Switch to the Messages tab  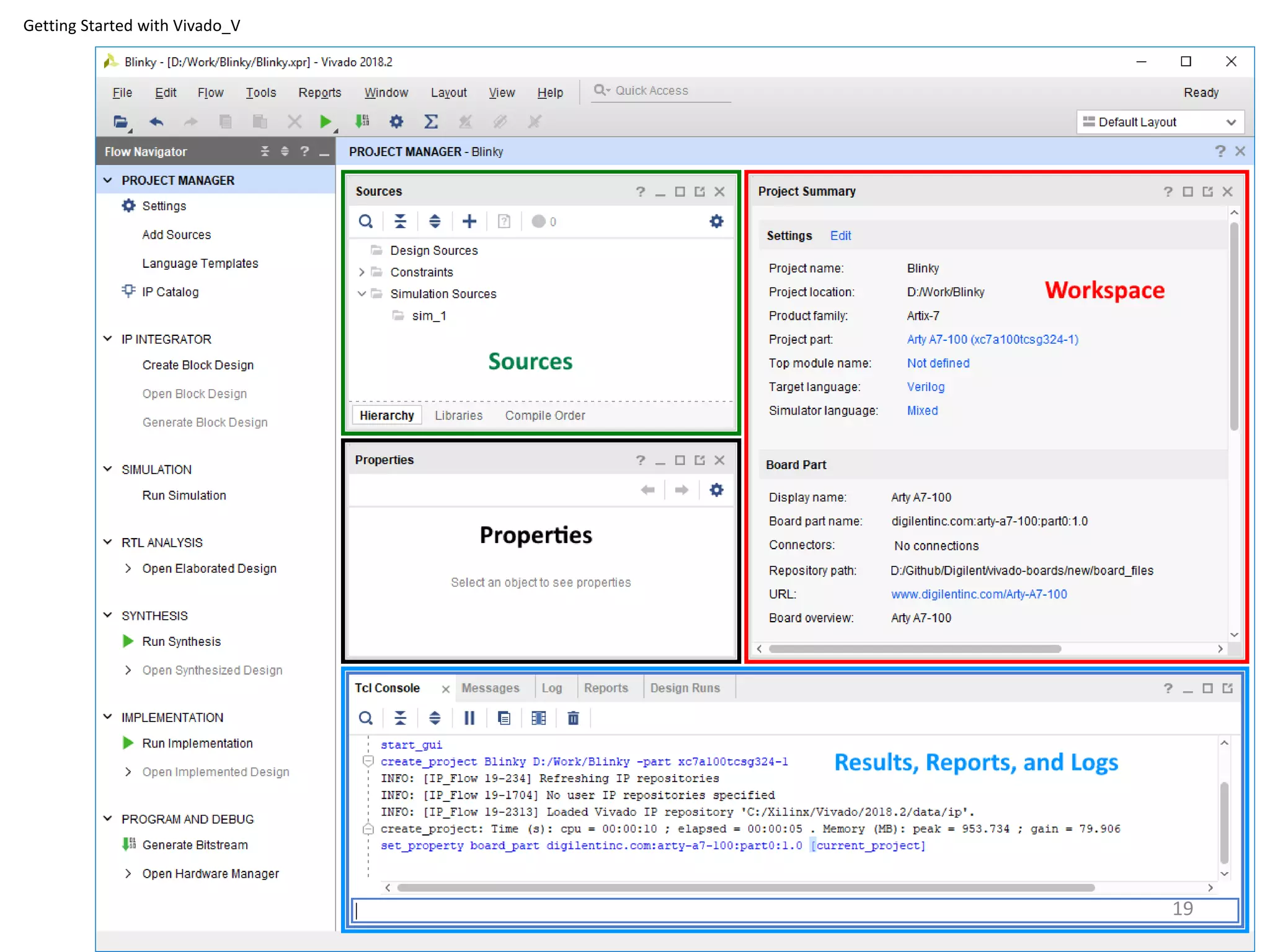[490, 688]
